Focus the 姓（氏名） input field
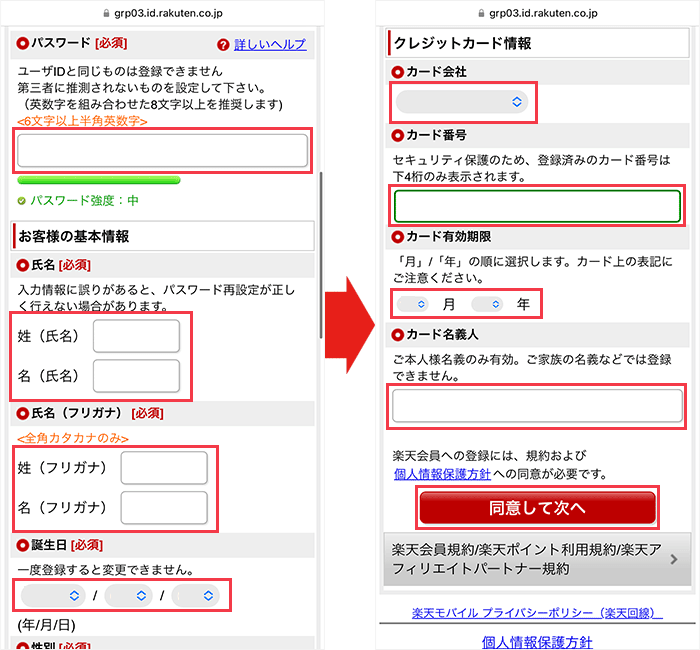700x650 pixels. [136, 336]
